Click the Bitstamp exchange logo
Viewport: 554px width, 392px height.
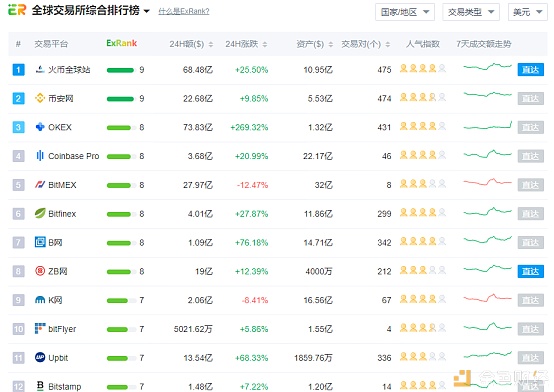(x=40, y=386)
